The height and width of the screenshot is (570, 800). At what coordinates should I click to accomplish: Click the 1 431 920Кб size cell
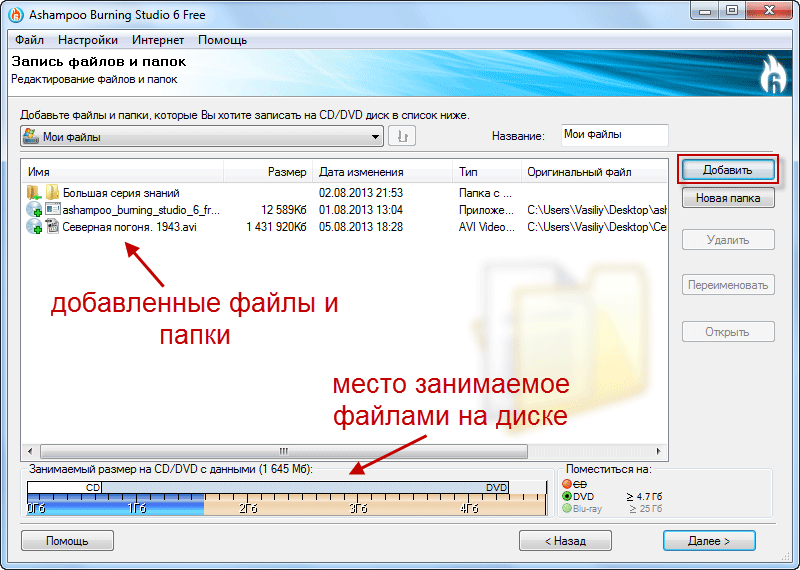point(277,227)
